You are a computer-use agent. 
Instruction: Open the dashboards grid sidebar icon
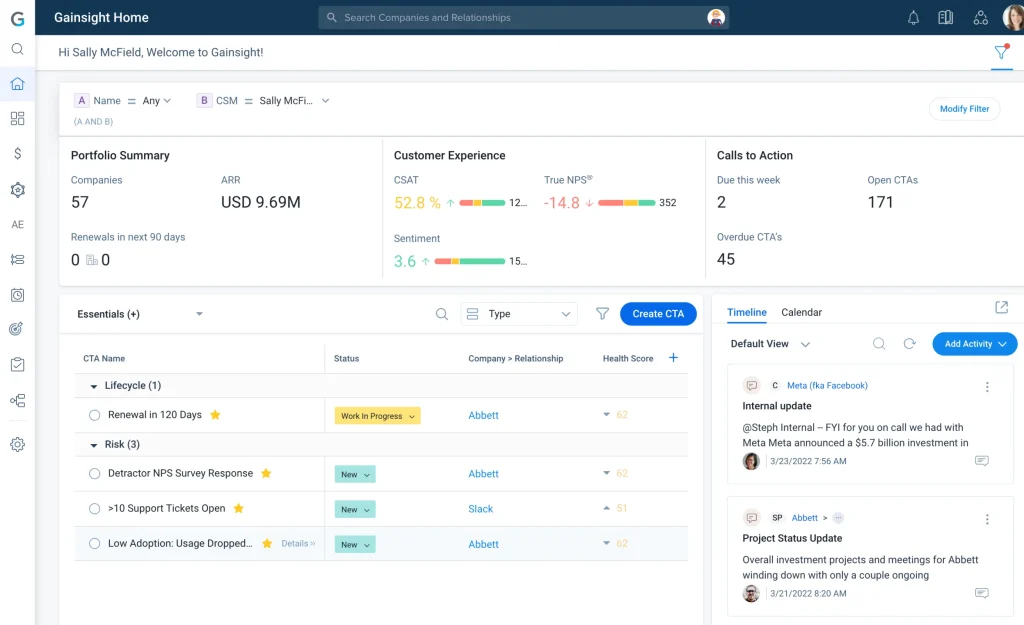18,118
